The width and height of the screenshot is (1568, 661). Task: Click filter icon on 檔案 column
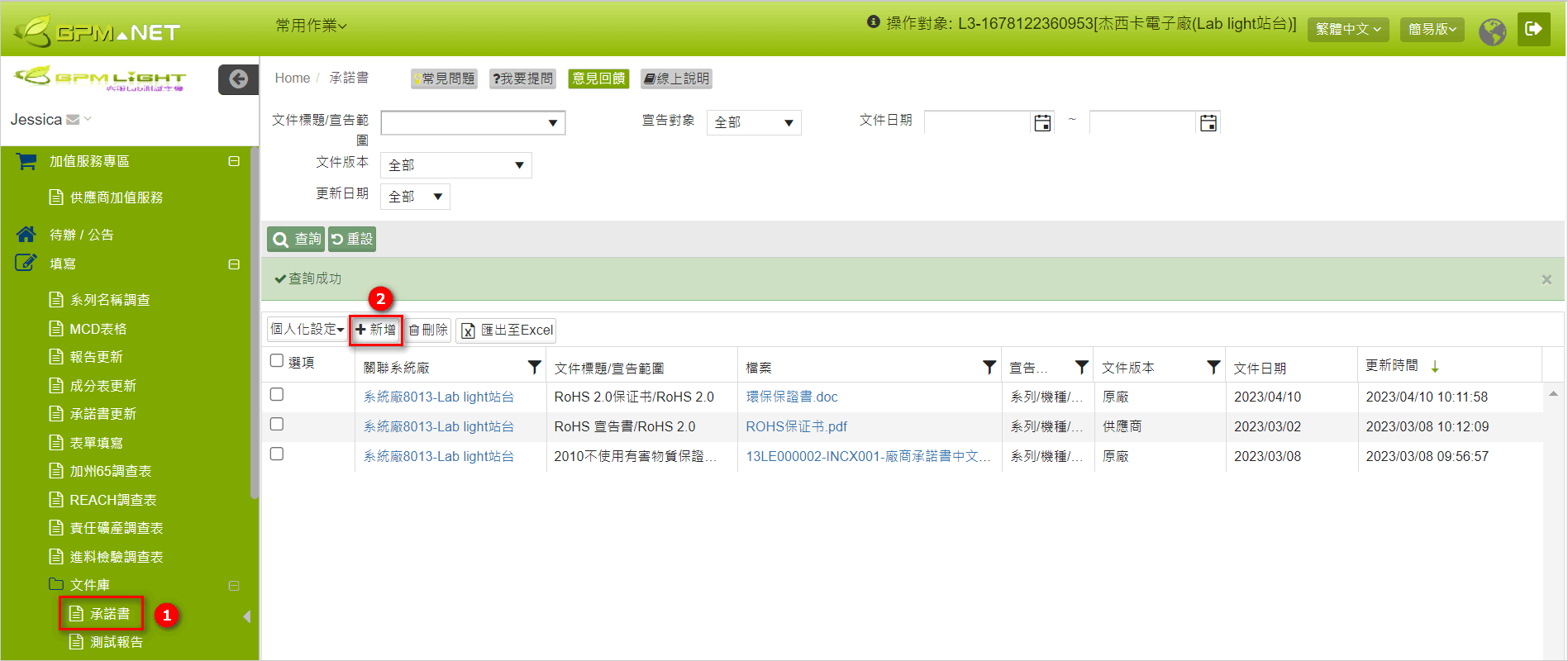(x=989, y=367)
